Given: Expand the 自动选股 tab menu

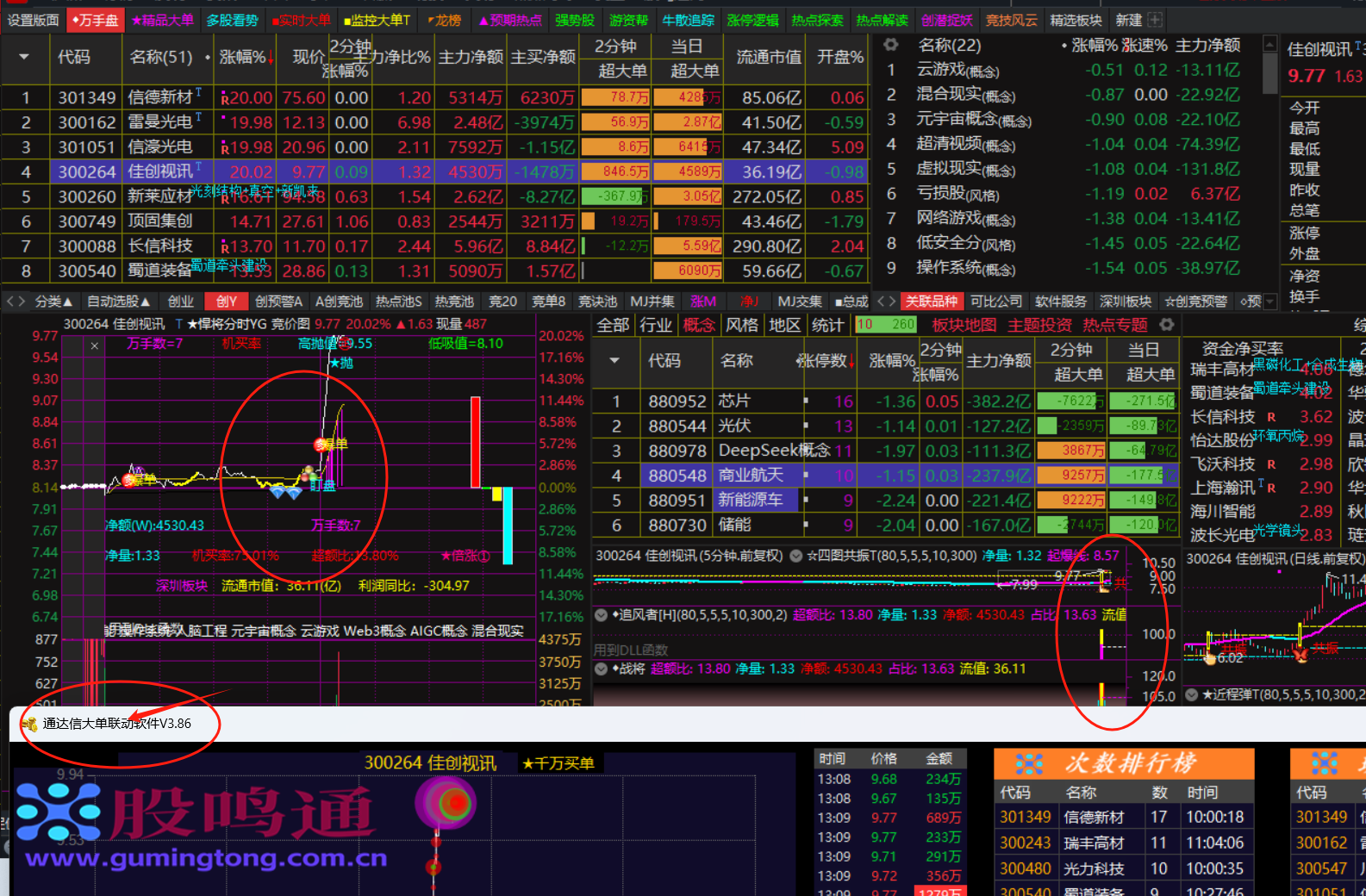Looking at the screenshot, I should point(119,302).
